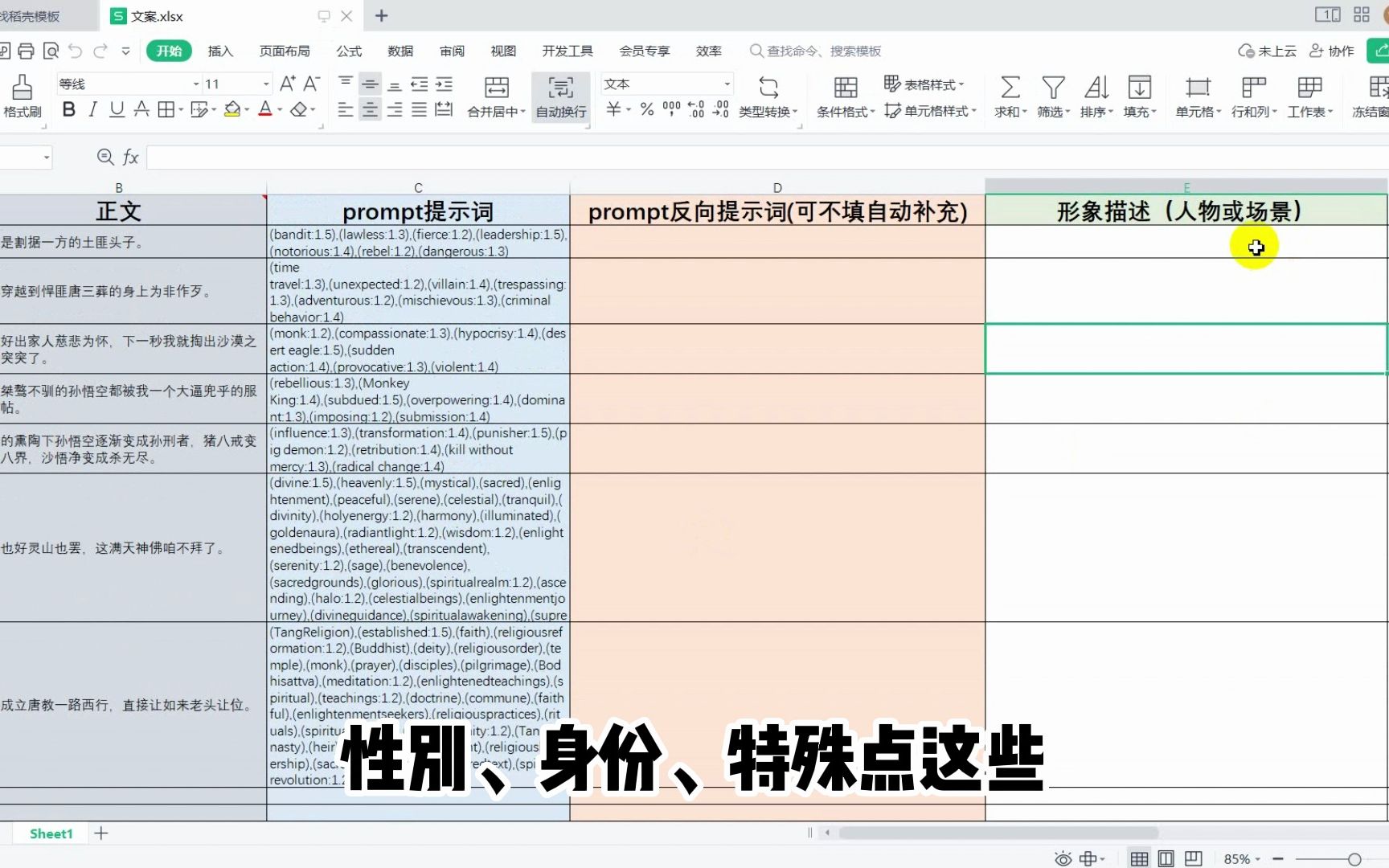Viewport: 1389px width, 868px height.
Task: Click the Print icon in quick toolbar
Action: pos(26,51)
